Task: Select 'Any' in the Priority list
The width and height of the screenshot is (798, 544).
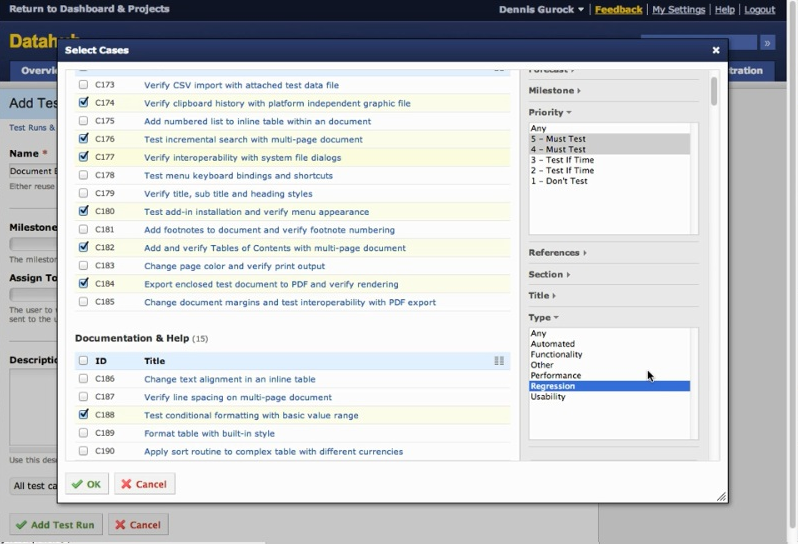Action: pos(610,128)
